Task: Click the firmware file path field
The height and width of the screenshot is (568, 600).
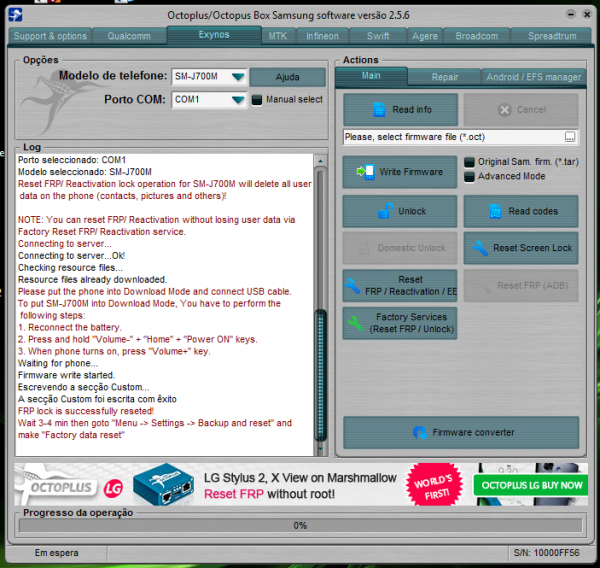Action: [x=454, y=137]
